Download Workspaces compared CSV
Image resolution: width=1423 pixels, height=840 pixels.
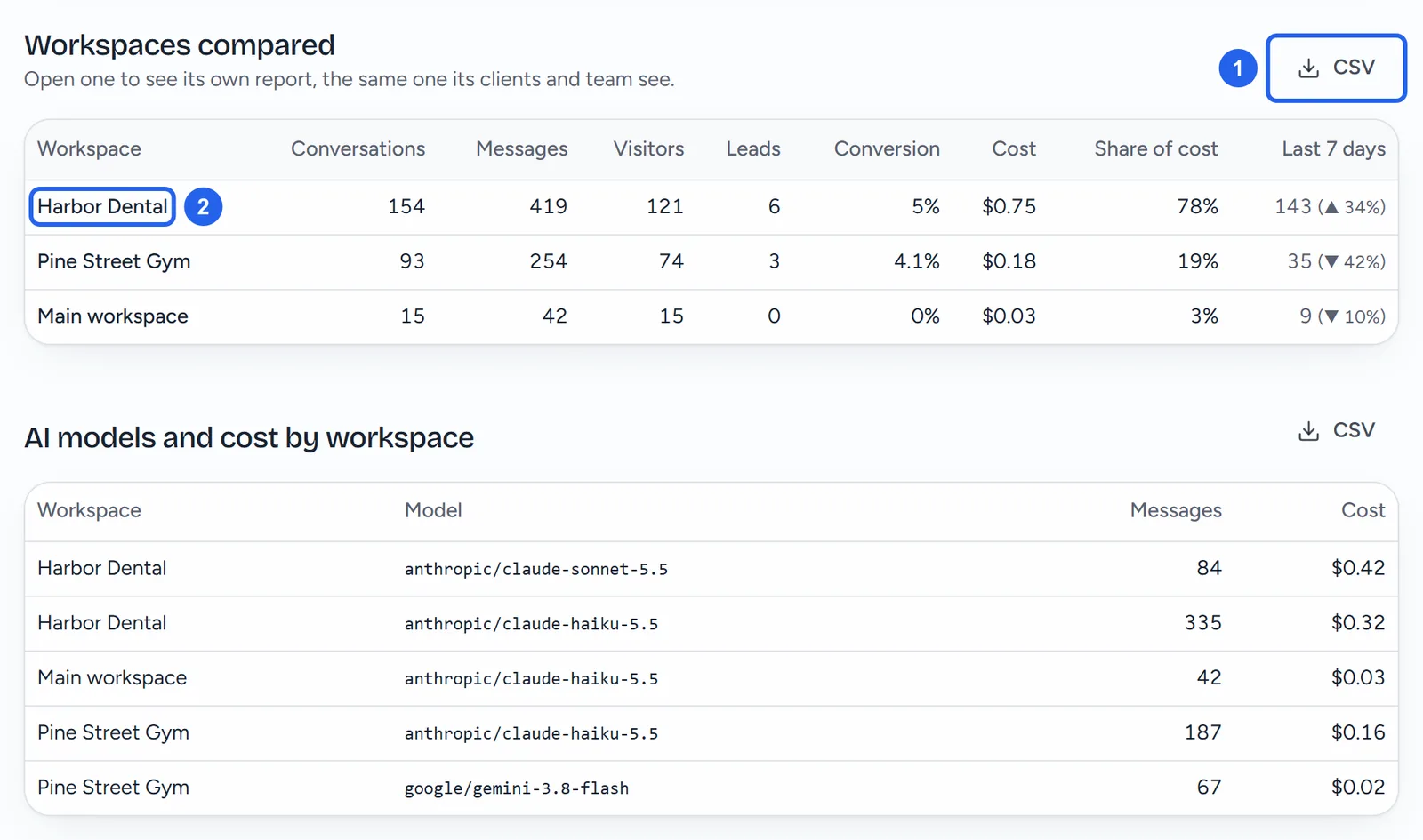pyautogui.click(x=1336, y=68)
